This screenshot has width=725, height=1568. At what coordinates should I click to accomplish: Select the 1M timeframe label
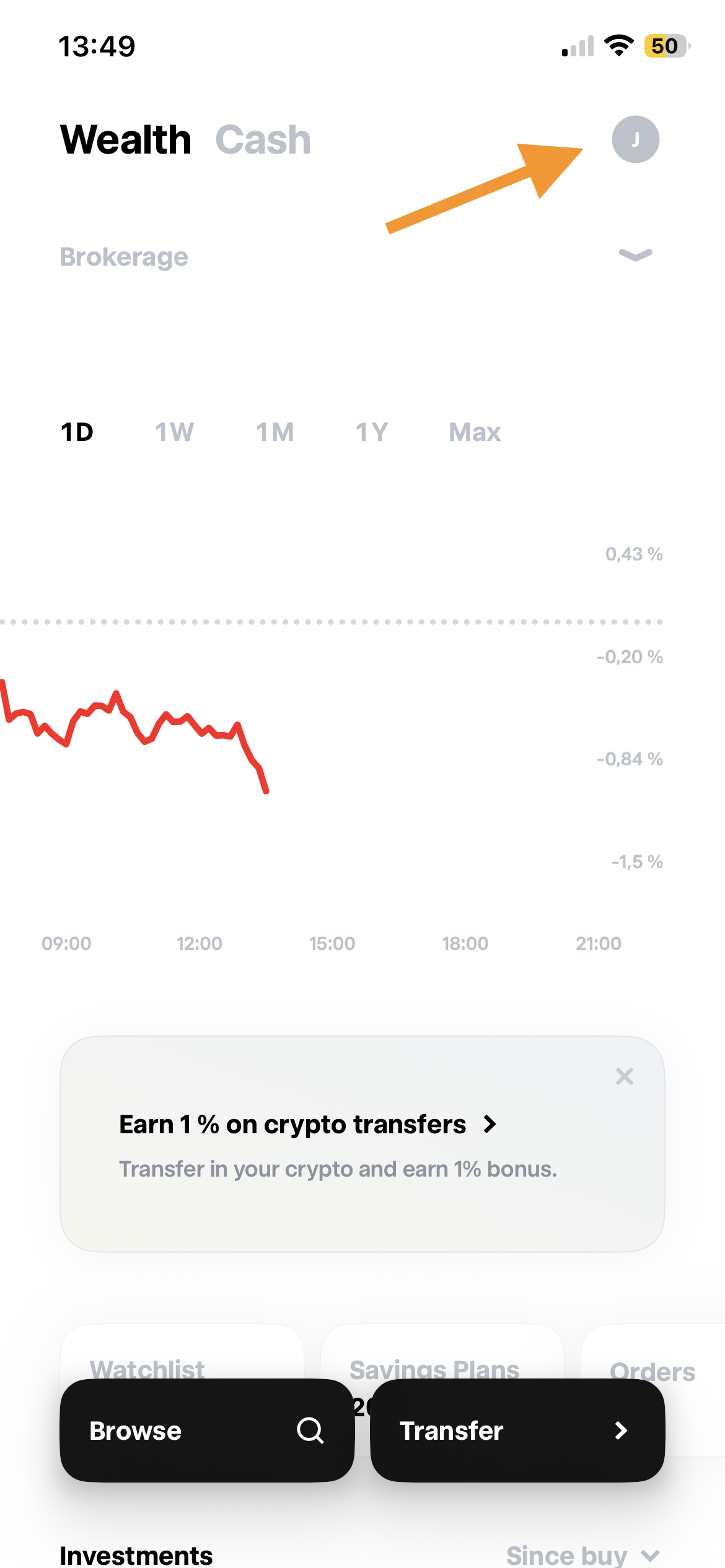[275, 432]
